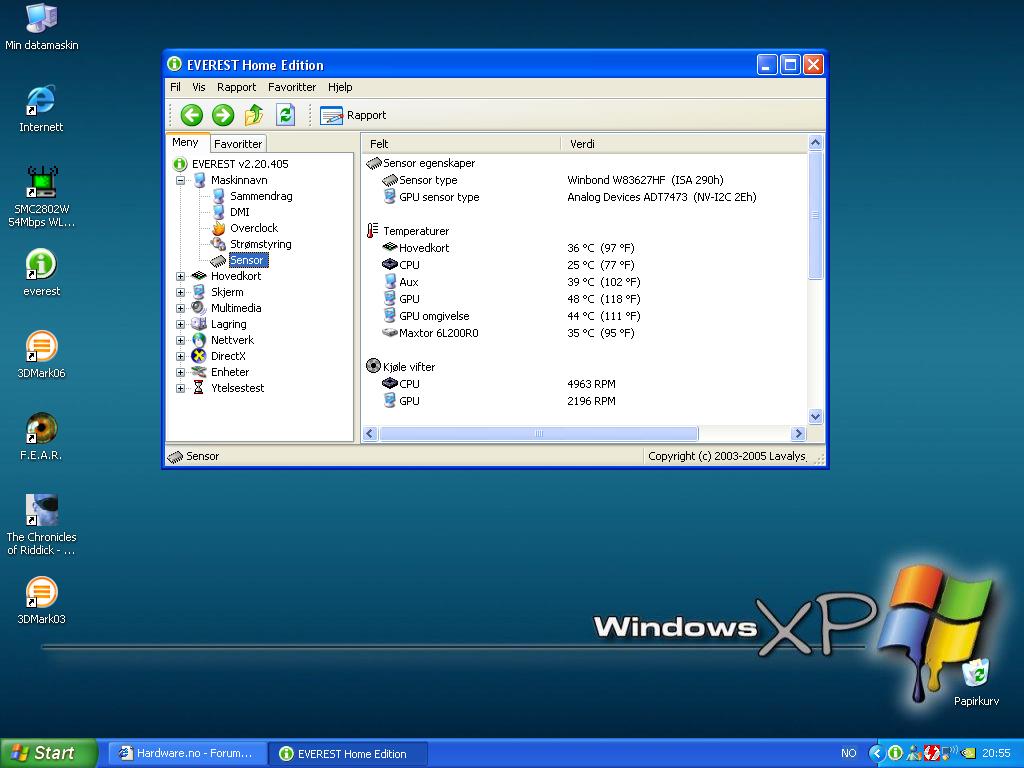Click the Kjøle vifter fan icon
1024x768 pixels.
click(x=374, y=366)
